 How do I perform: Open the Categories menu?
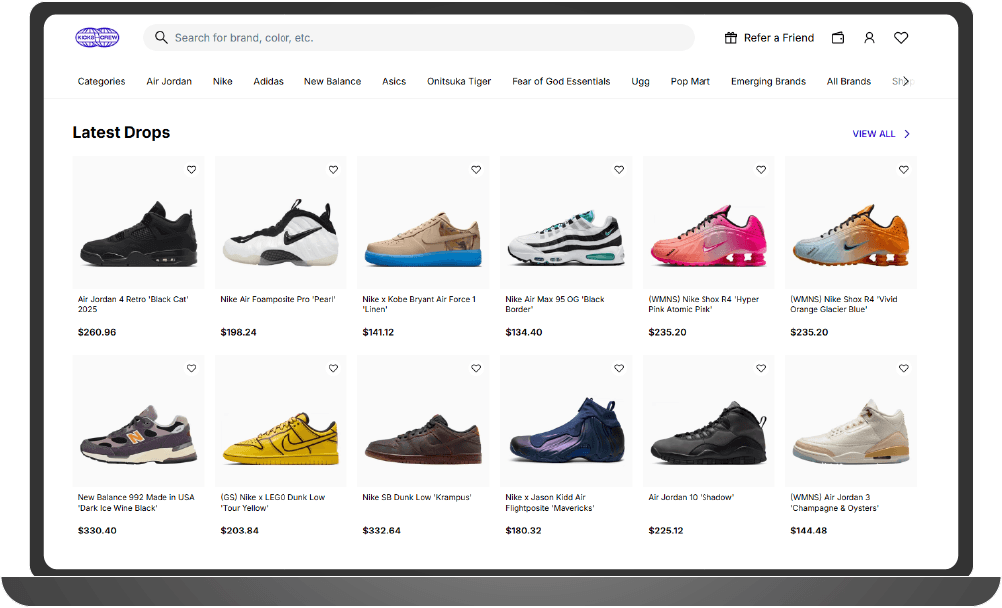(101, 81)
